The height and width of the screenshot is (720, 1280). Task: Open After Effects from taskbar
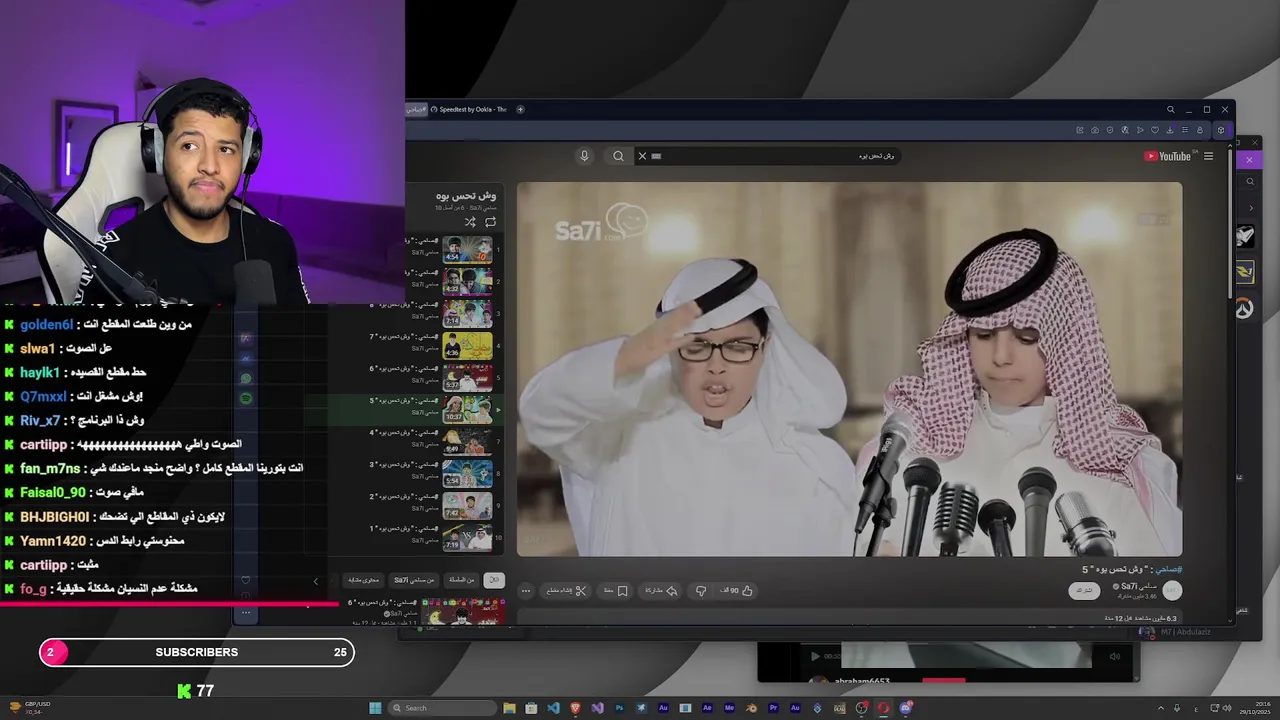[x=707, y=708]
